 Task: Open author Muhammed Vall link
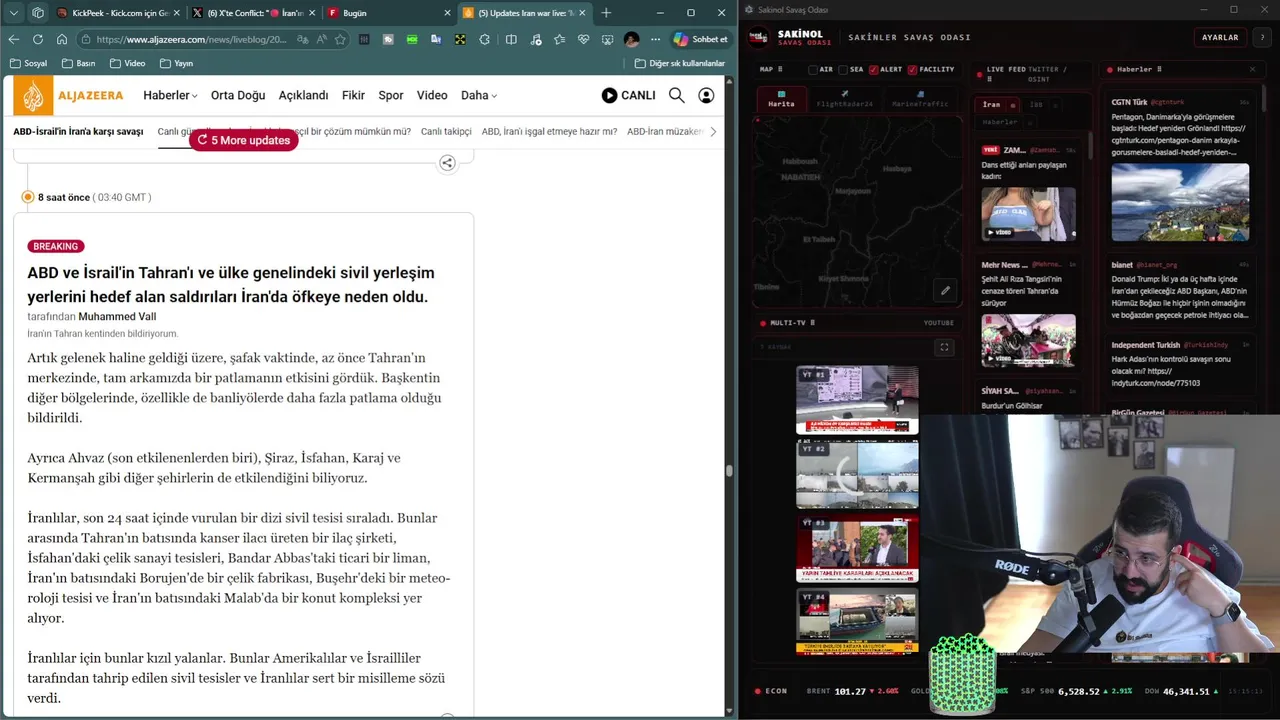coord(116,316)
